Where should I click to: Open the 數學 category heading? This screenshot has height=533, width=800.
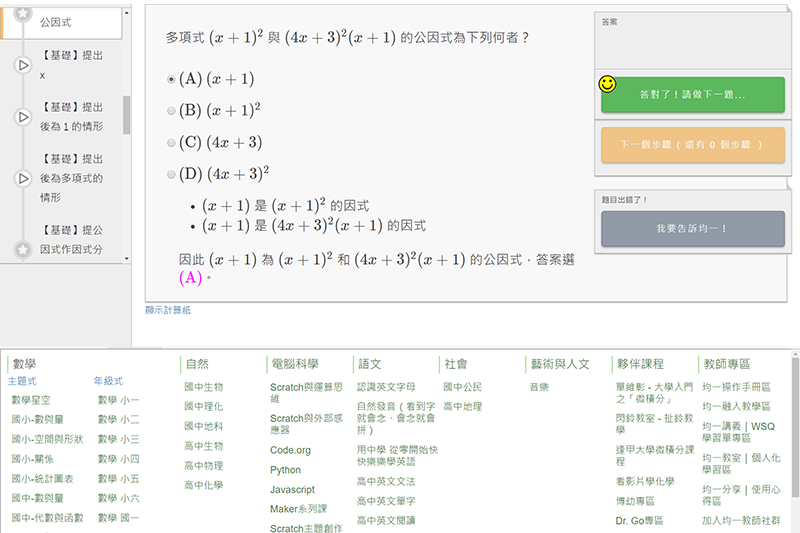point(24,364)
